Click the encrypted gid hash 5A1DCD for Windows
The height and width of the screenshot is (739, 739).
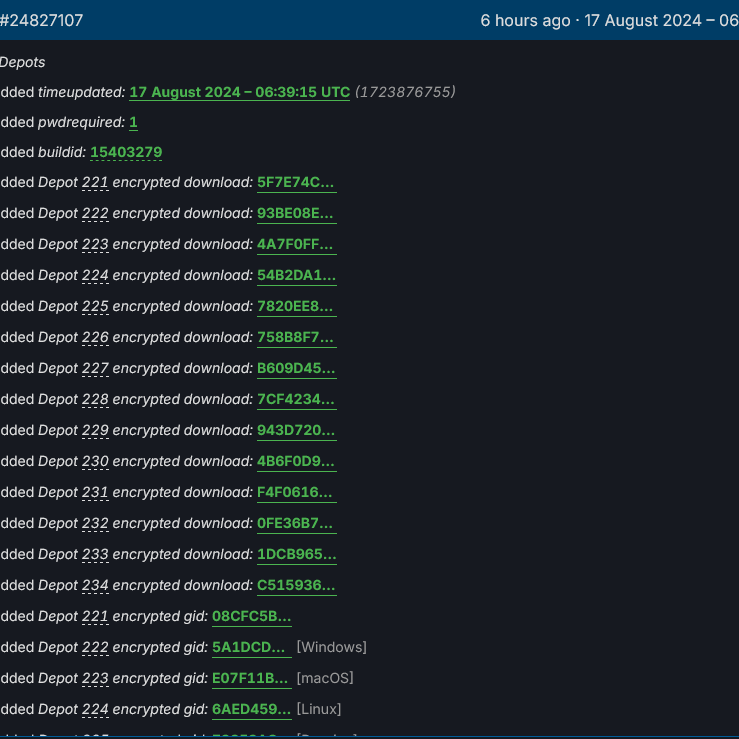(x=251, y=648)
